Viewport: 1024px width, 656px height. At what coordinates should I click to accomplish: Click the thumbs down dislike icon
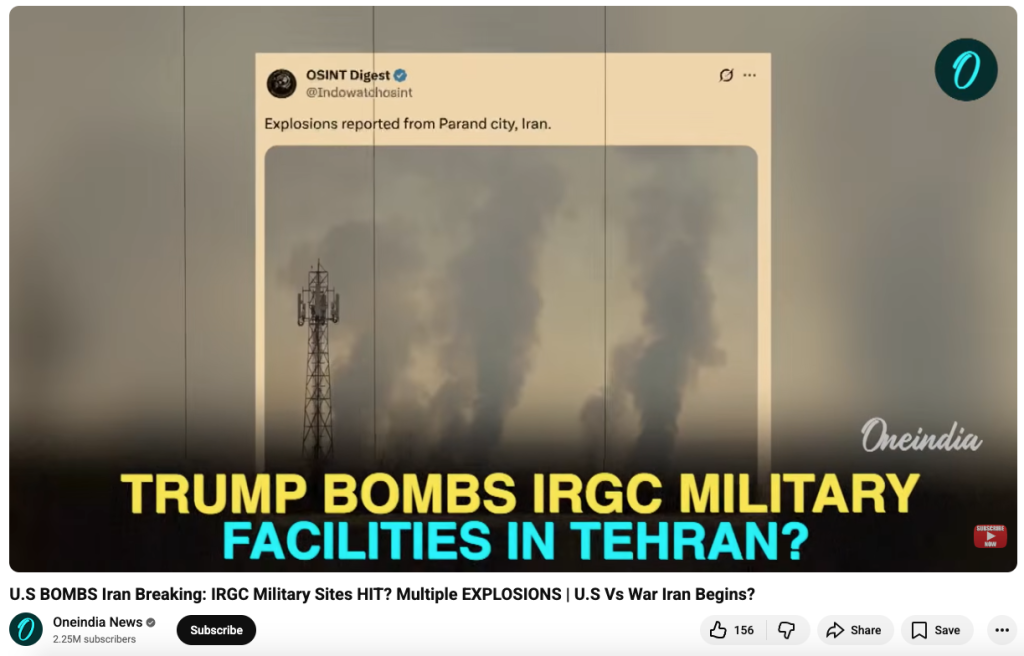[787, 630]
